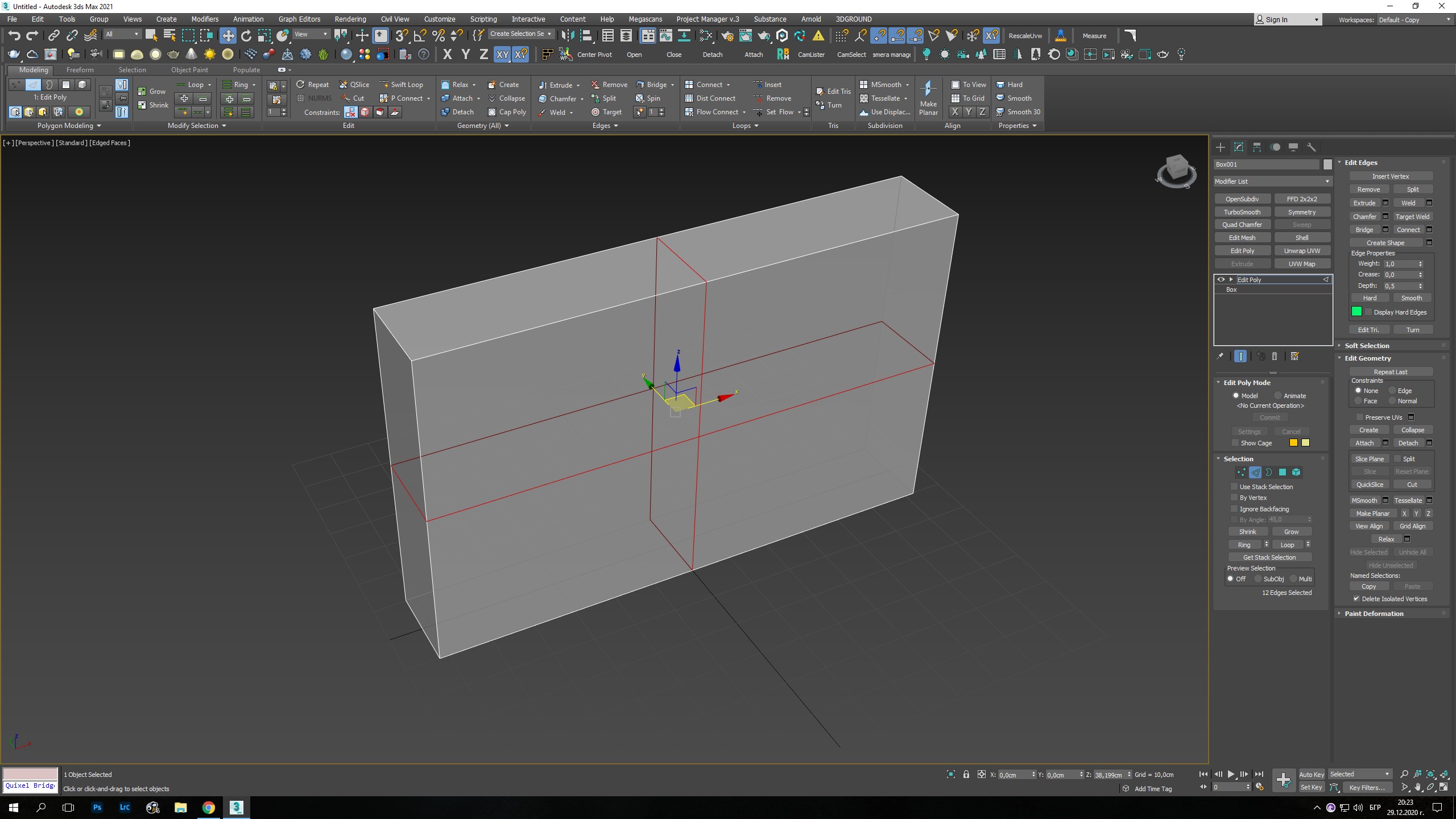Viewport: 1456px width, 819px height.
Task: Open Selected key filter dropdown
Action: point(1360,775)
